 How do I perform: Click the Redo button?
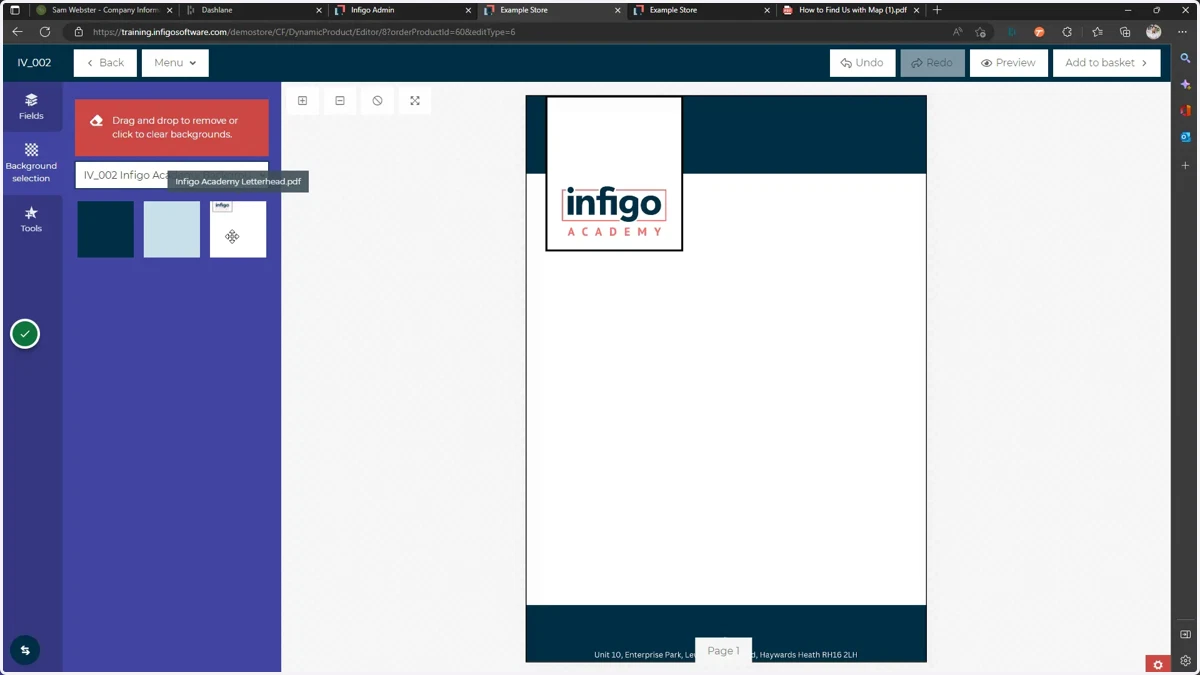point(932,63)
